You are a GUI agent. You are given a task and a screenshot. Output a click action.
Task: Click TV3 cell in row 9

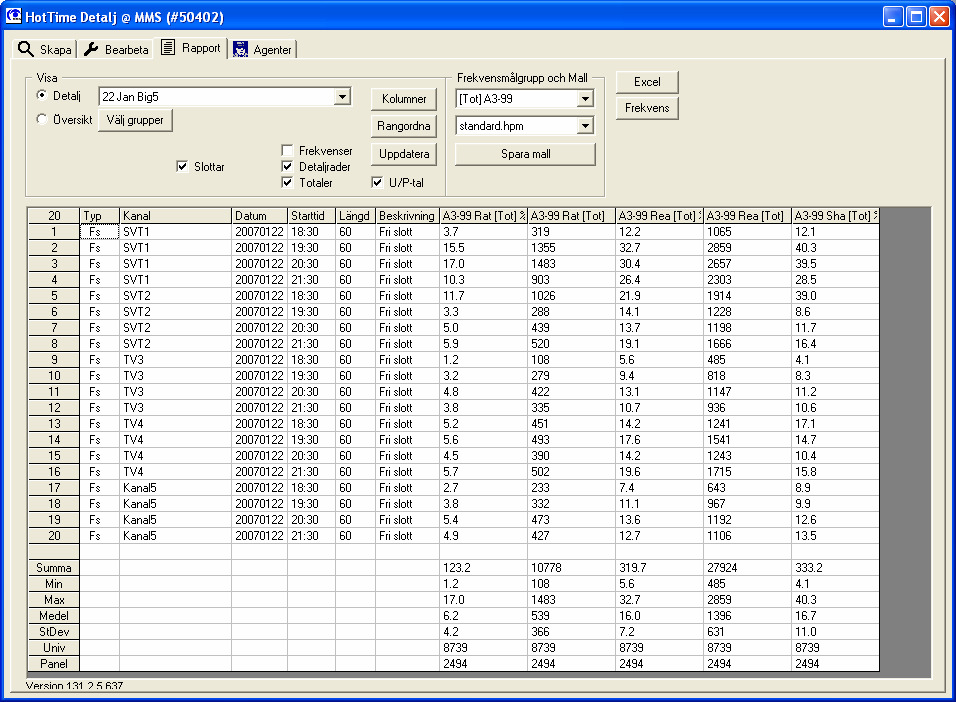[176, 360]
